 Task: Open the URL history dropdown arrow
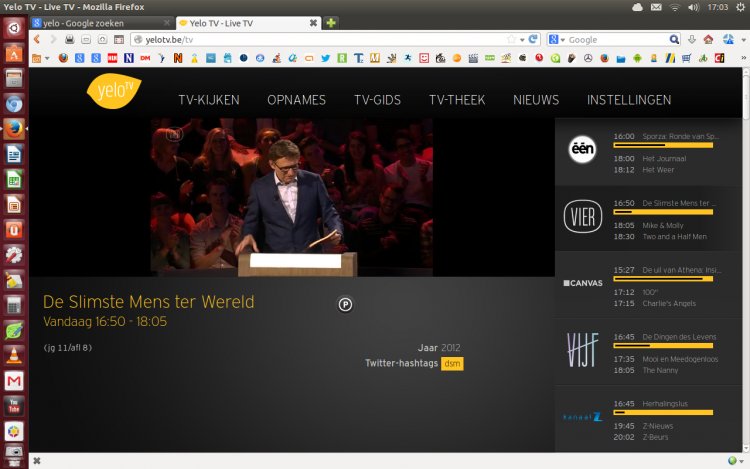(522, 39)
